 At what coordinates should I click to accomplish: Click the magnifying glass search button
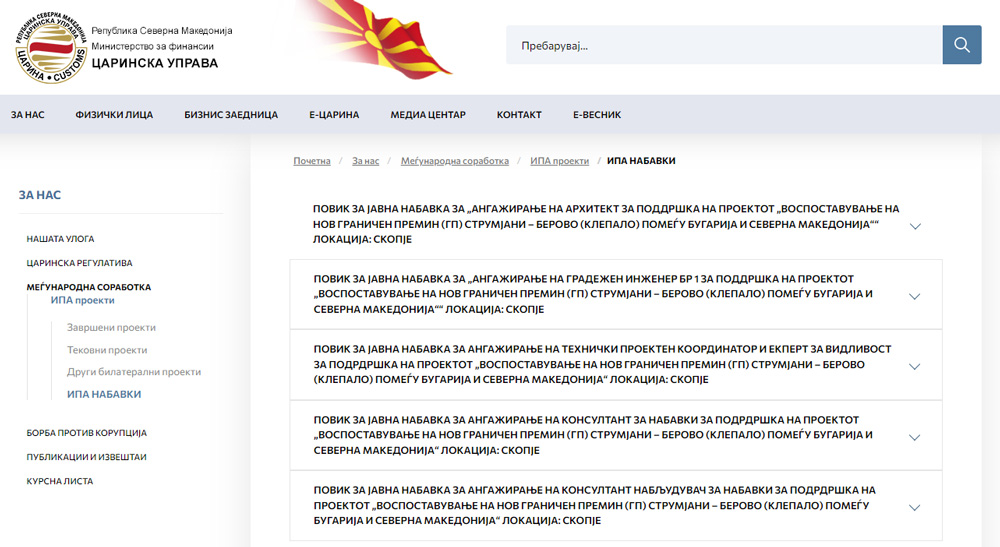pyautogui.click(x=961, y=45)
